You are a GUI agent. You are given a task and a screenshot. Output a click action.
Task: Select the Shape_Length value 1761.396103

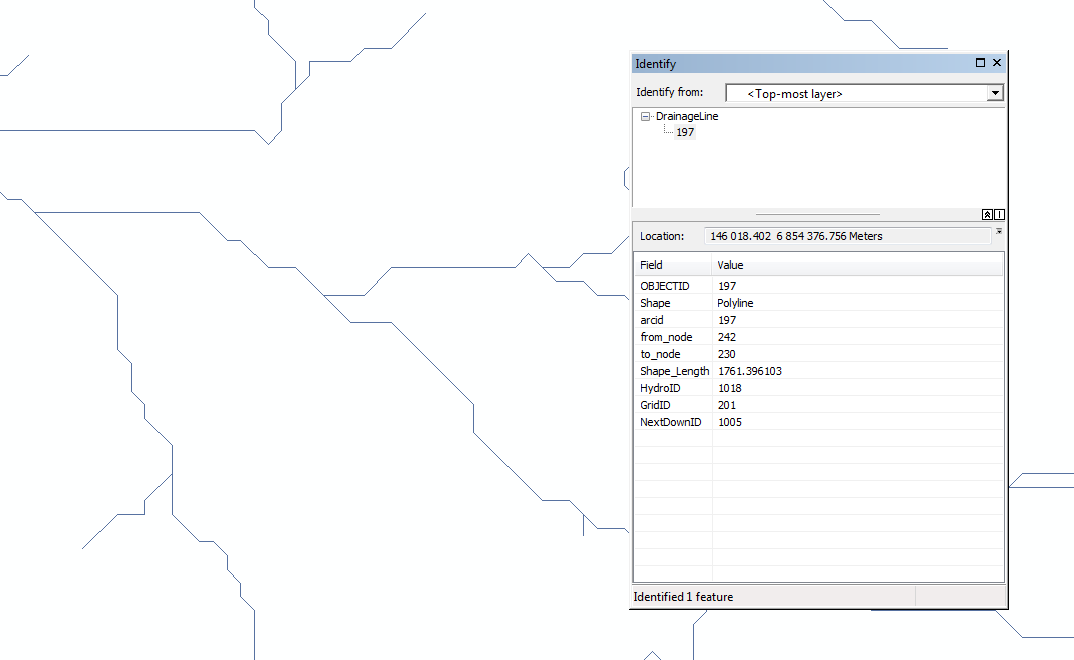749,371
